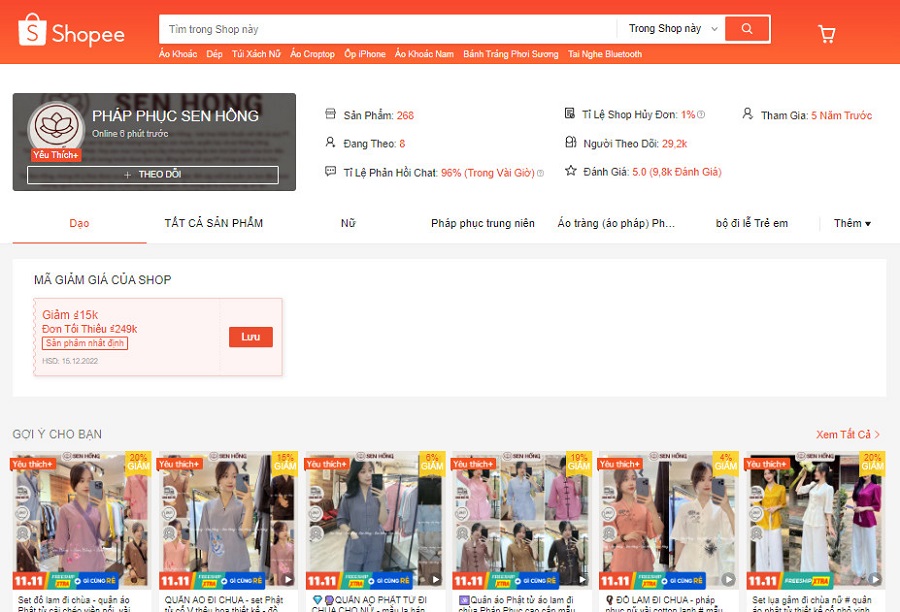Open the yellow and white outfit product thumbnail
Image resolution: width=900 pixels, height=612 pixels.
(x=814, y=520)
